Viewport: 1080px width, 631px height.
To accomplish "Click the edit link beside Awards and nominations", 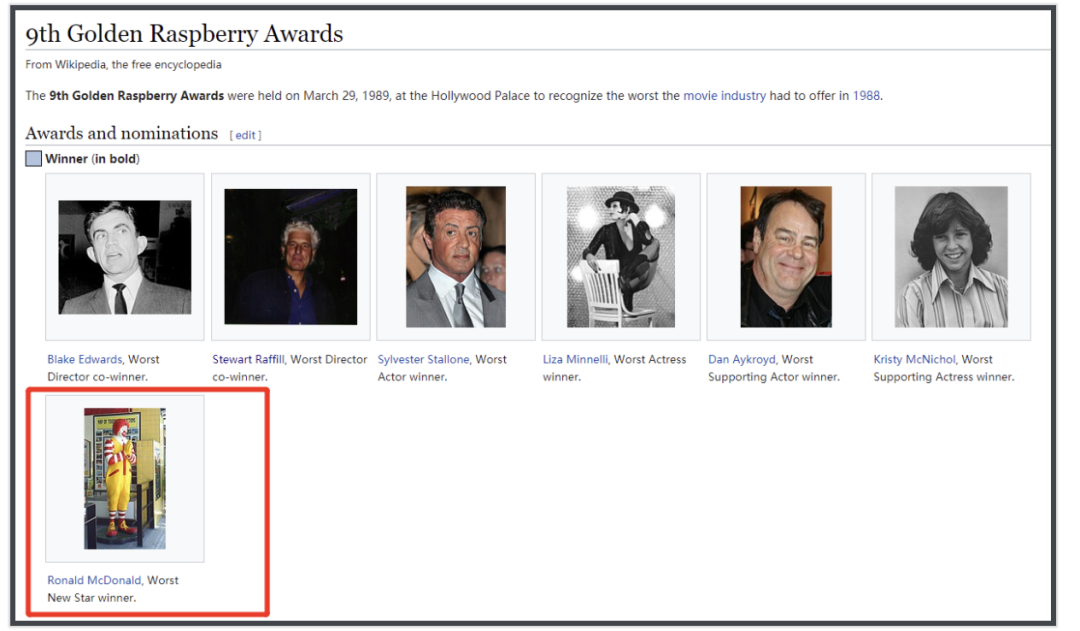I will [245, 135].
